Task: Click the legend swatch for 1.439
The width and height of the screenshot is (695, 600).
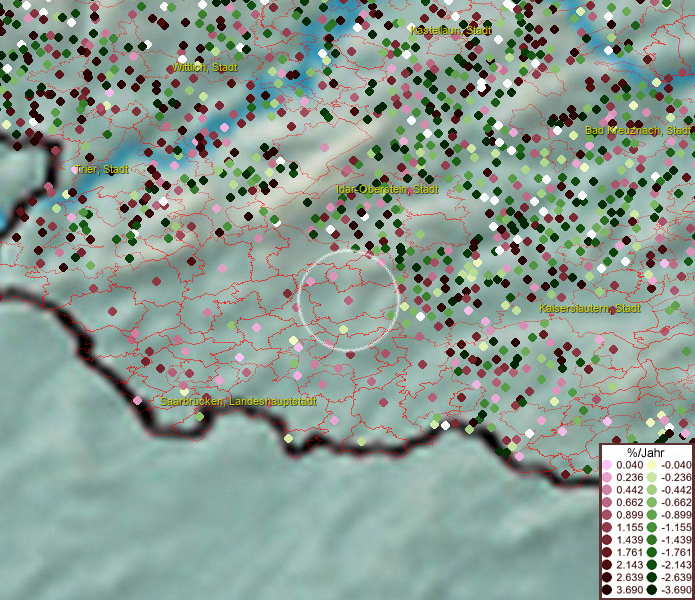Action: (607, 540)
